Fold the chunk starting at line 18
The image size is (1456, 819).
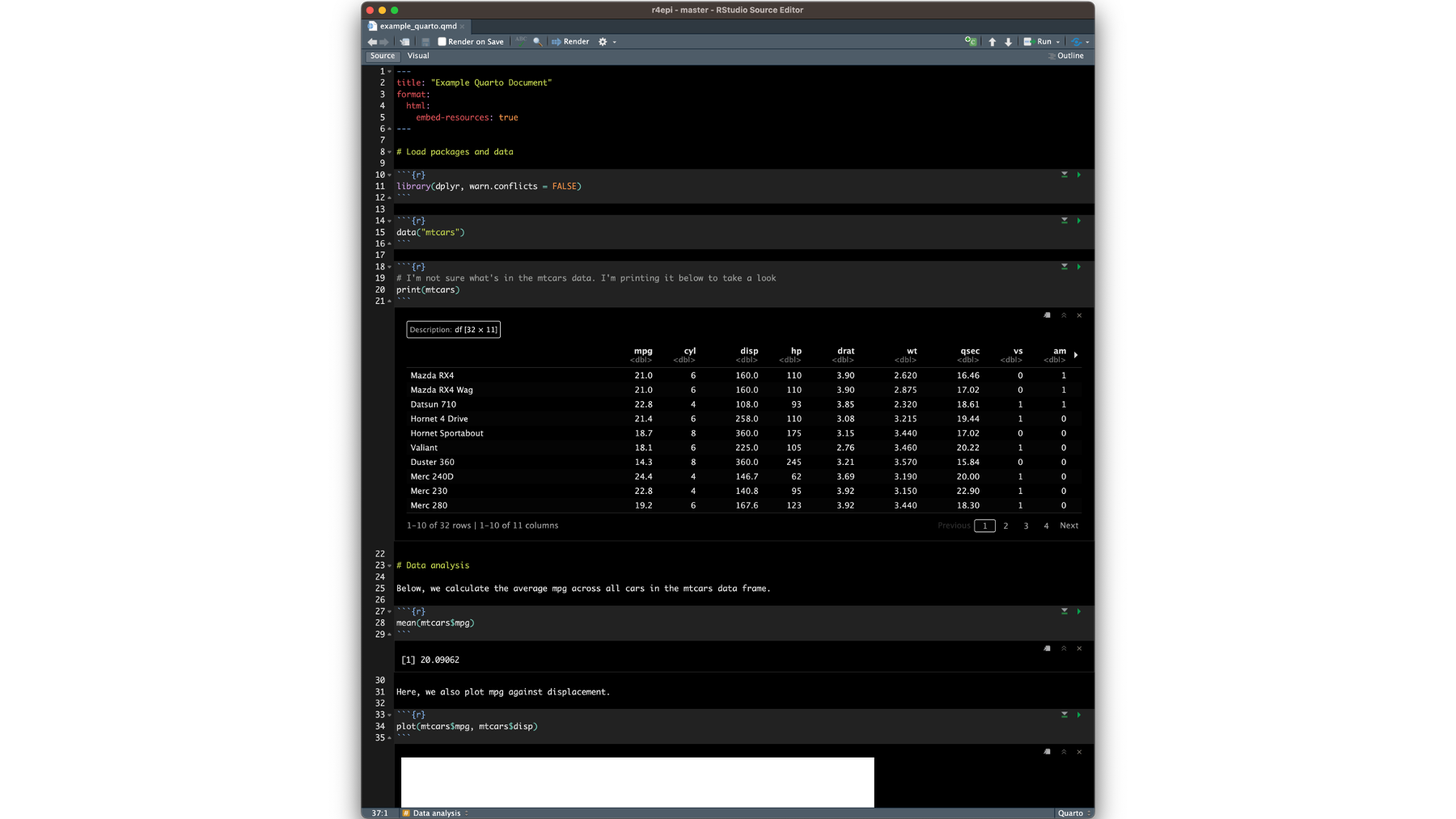coord(390,267)
